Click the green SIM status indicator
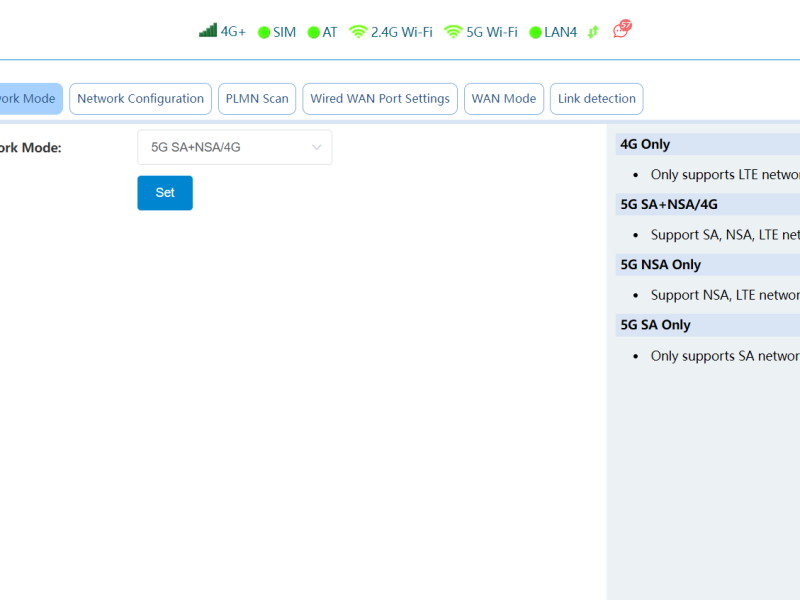Screen dimensions: 800x600 pos(264,32)
